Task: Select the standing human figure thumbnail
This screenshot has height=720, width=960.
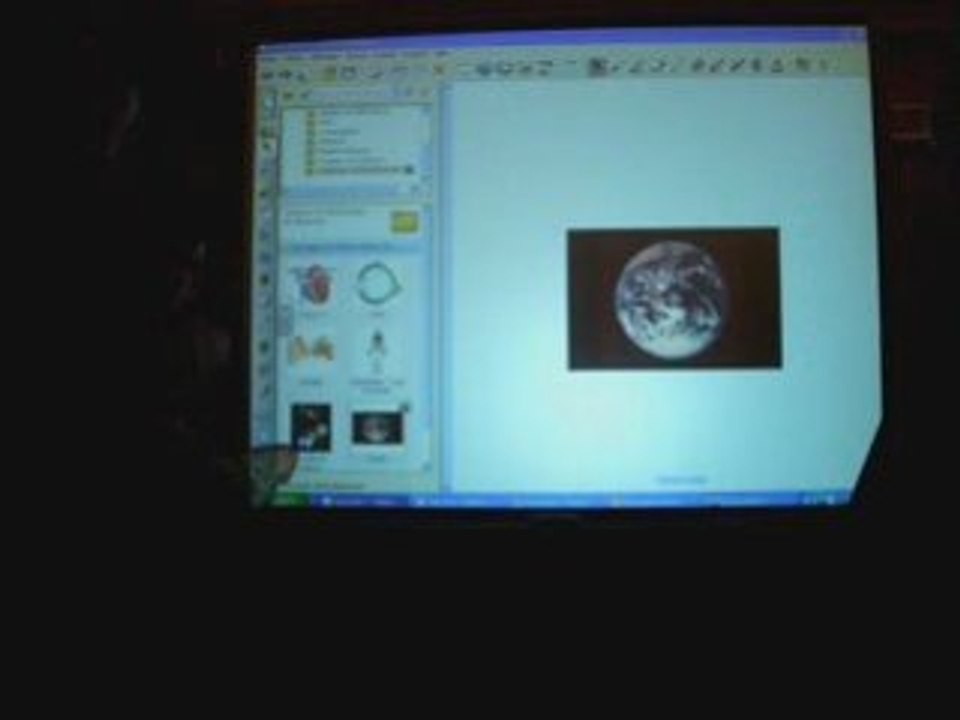Action: click(377, 350)
